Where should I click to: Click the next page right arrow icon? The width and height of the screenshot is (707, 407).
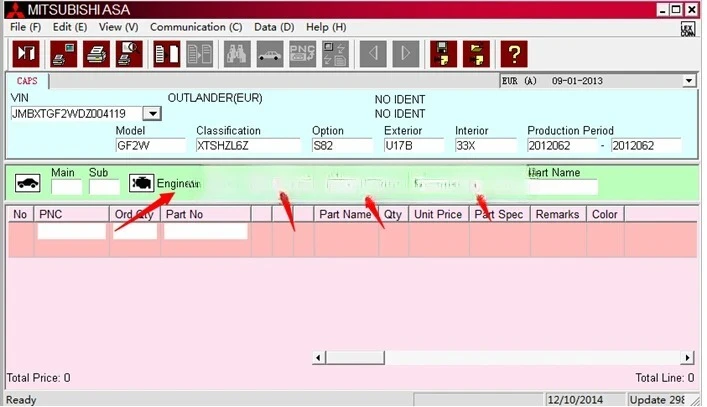406,54
